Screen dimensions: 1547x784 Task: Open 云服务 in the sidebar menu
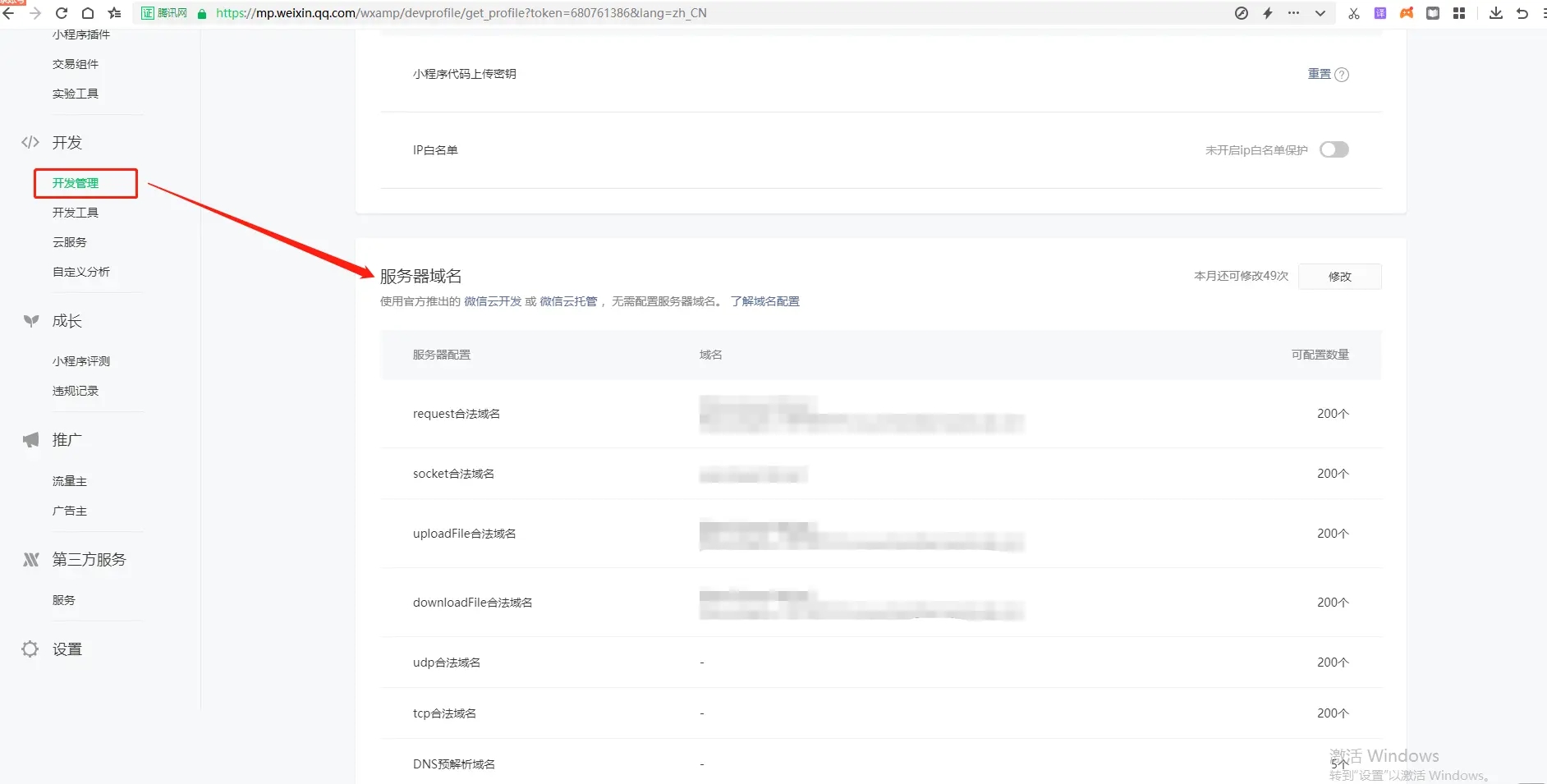point(70,242)
